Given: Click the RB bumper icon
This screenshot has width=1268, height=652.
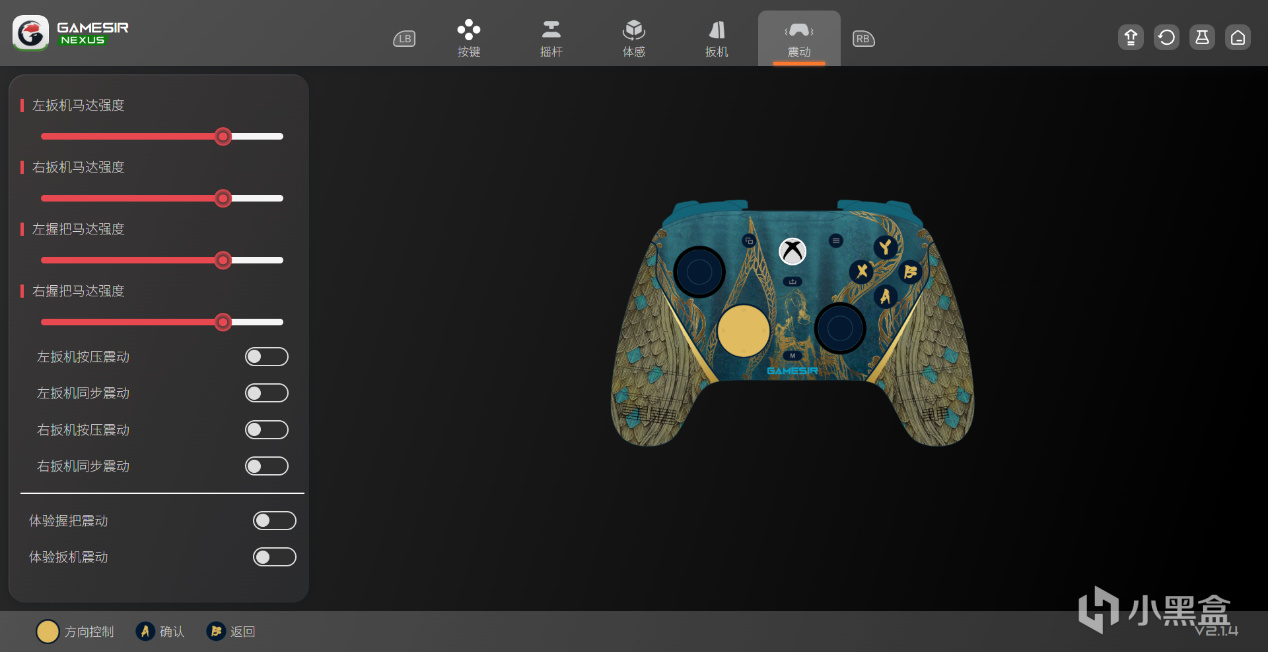Looking at the screenshot, I should pyautogui.click(x=863, y=39).
